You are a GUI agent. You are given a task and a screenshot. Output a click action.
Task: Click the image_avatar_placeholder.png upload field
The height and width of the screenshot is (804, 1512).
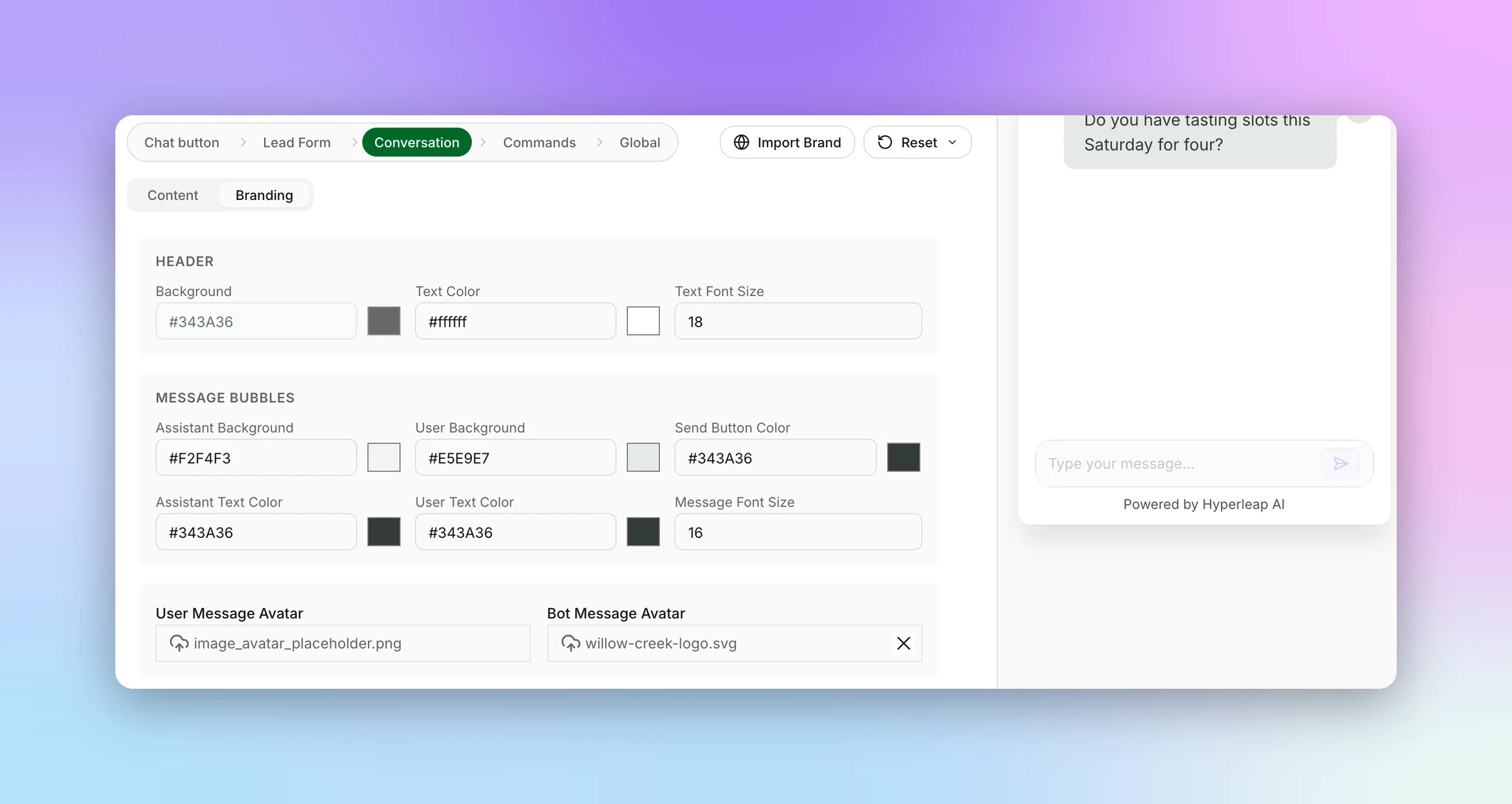(343, 643)
